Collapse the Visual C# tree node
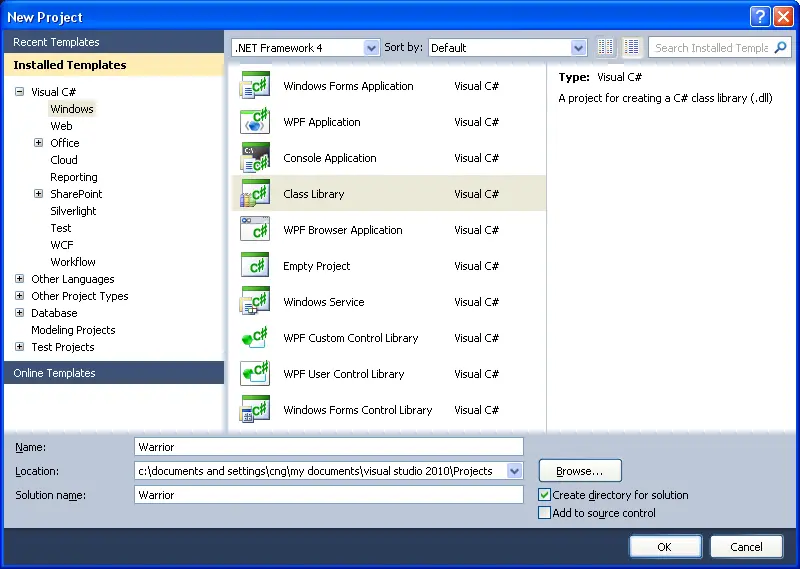Image resolution: width=800 pixels, height=569 pixels. coord(19,92)
